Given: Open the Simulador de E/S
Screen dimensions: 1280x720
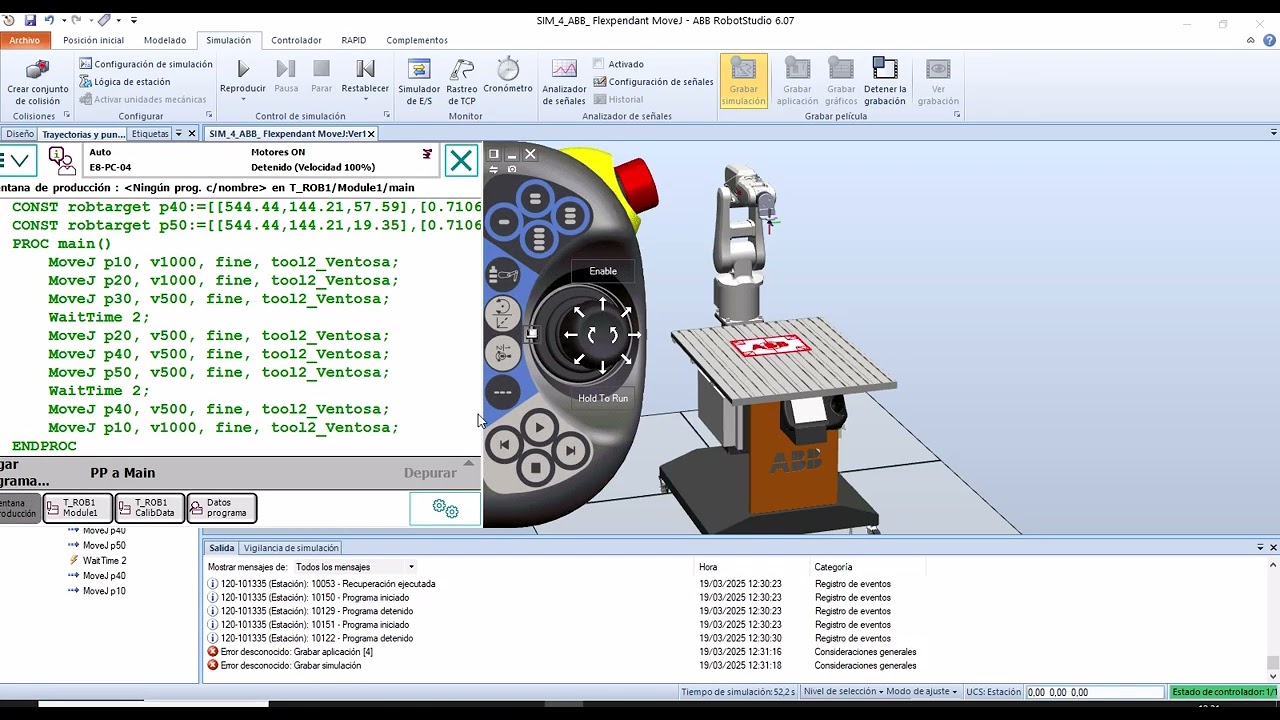Looking at the screenshot, I should (419, 80).
